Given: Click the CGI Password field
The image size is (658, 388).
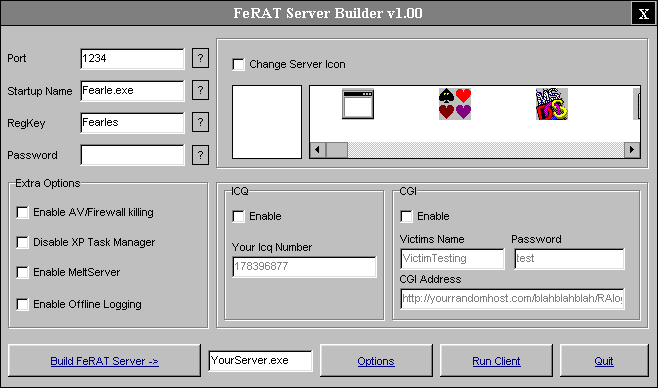Looking at the screenshot, I should coord(569,259).
